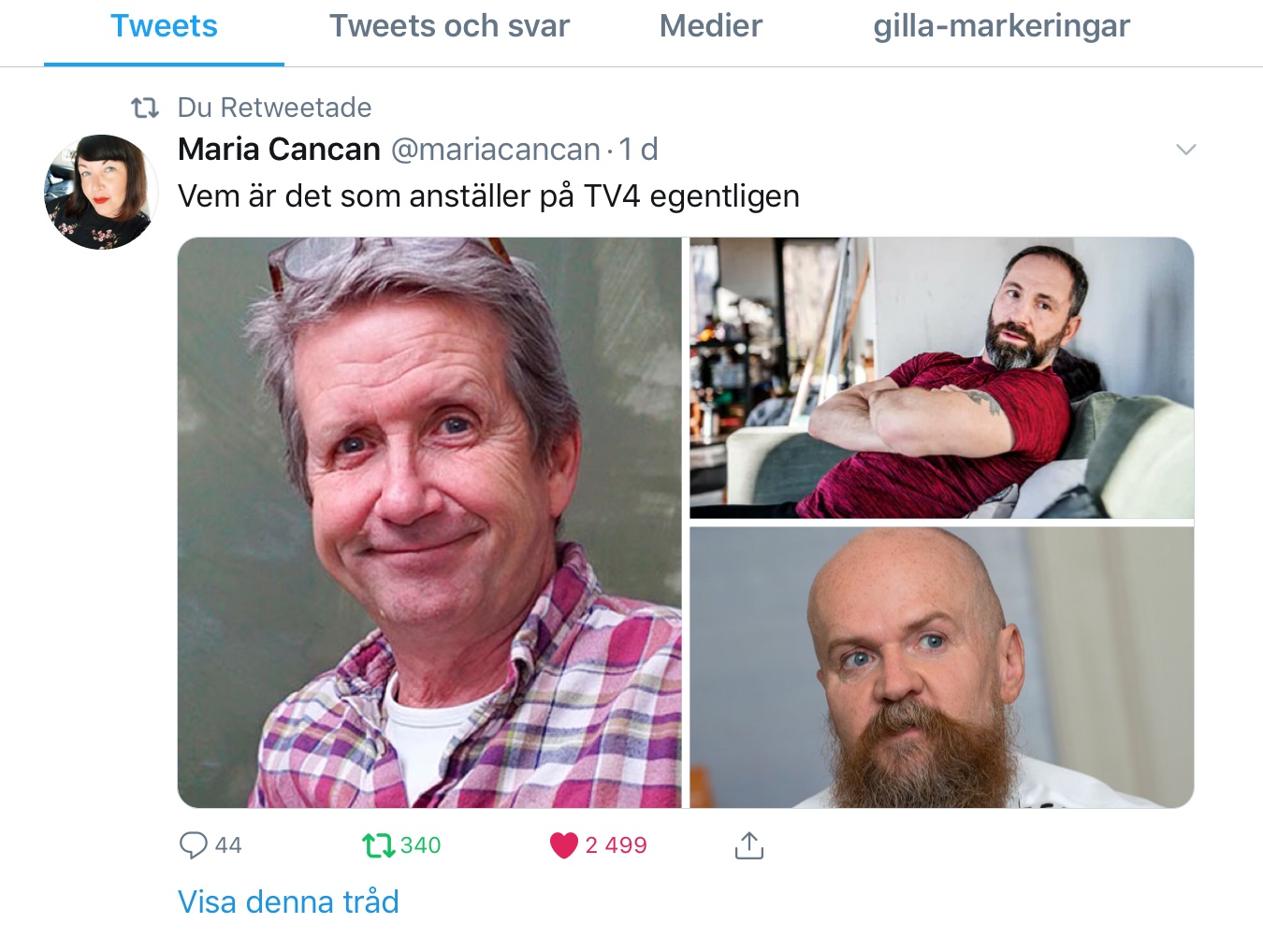Switch to the Tweets tab

click(x=164, y=26)
